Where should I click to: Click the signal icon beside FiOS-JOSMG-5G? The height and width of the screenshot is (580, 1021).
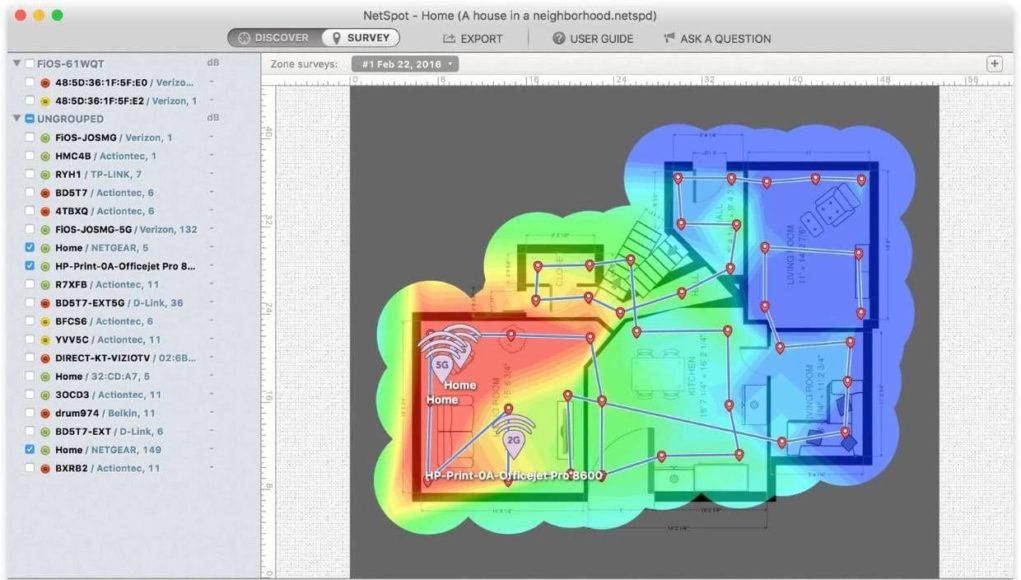coord(45,229)
